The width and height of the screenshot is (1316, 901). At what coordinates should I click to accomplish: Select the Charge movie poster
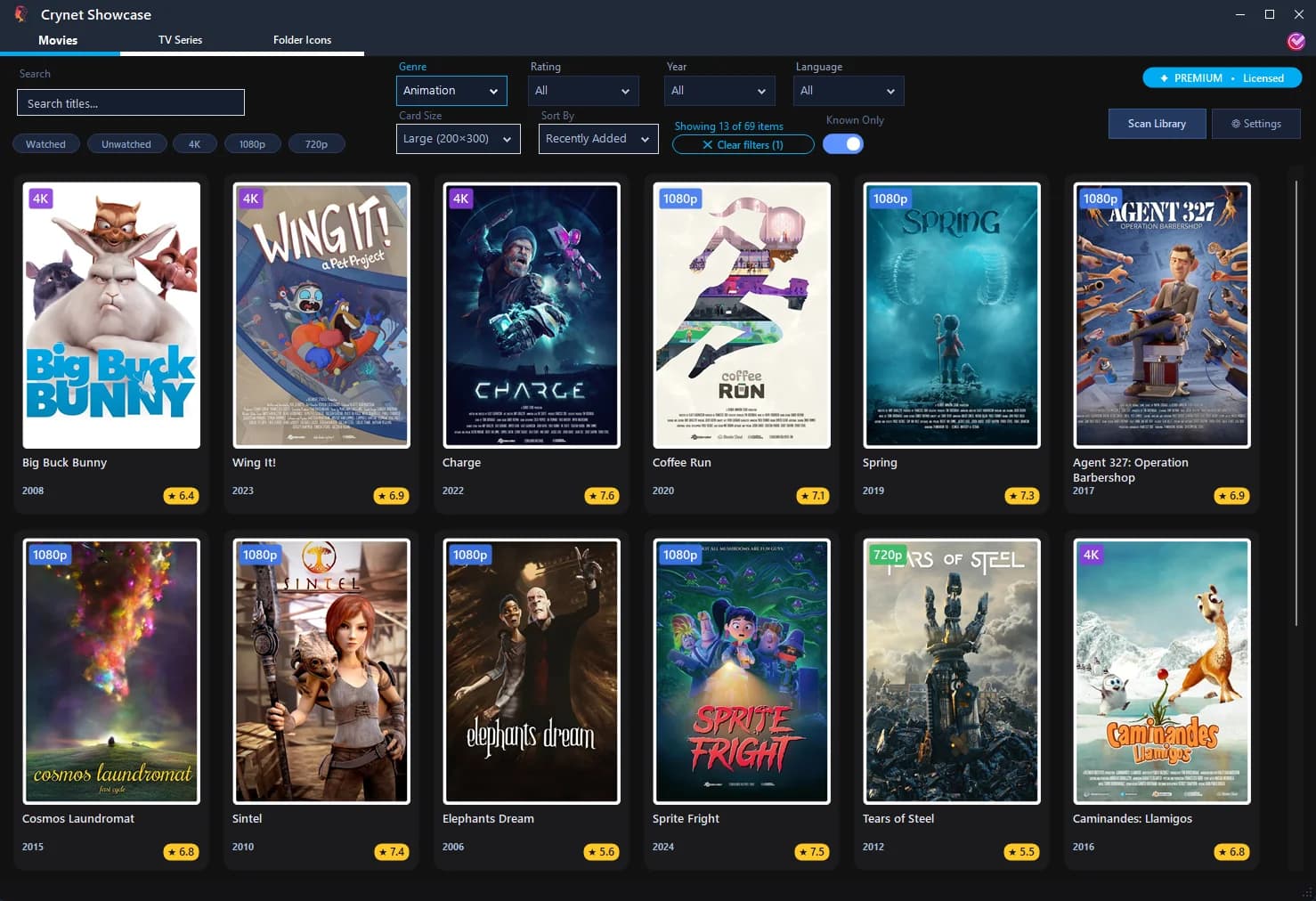[x=532, y=315]
